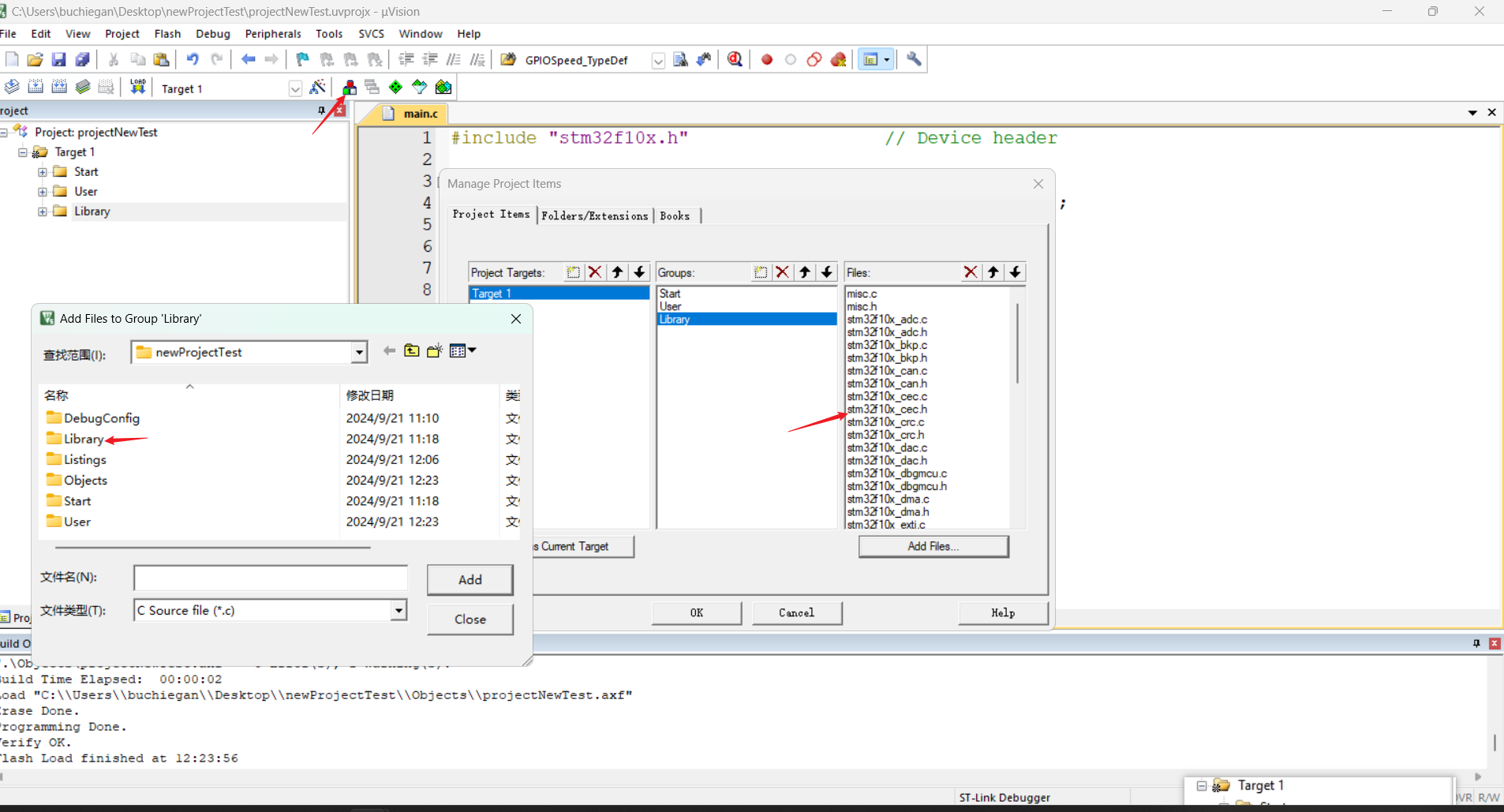
Task: Switch to Books tab
Action: point(675,215)
